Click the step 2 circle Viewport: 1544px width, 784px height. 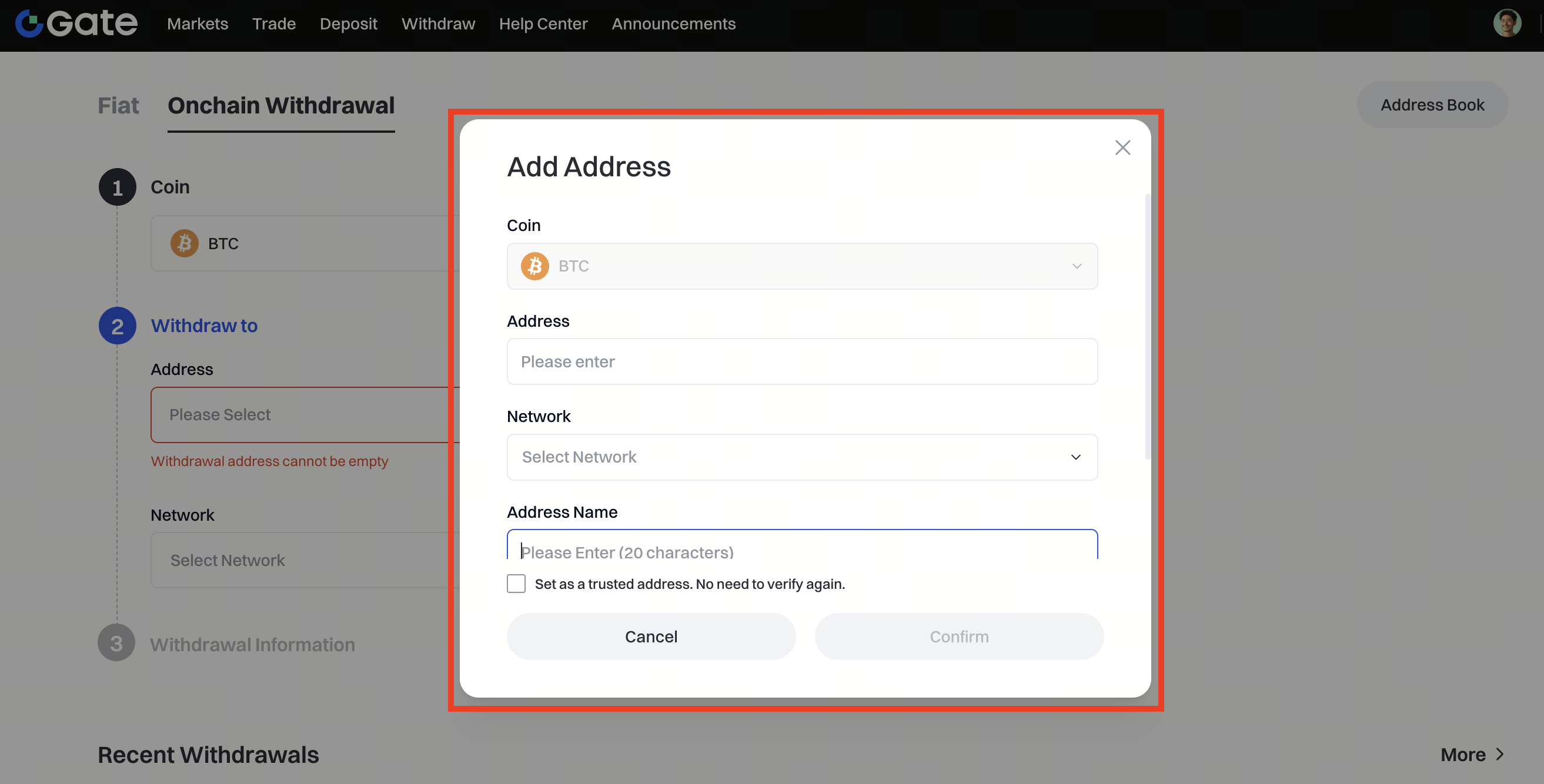(118, 326)
